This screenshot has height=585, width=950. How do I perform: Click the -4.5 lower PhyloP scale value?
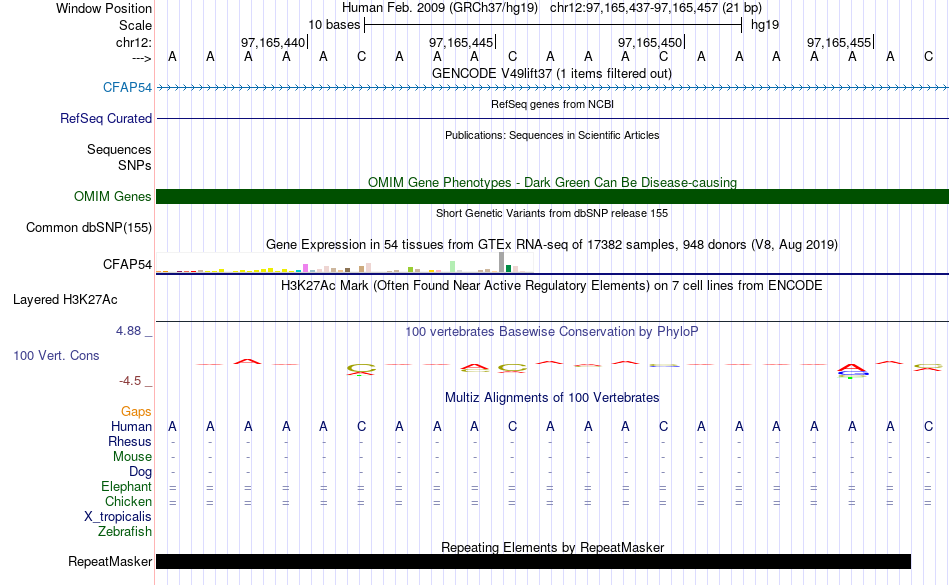click(x=130, y=380)
